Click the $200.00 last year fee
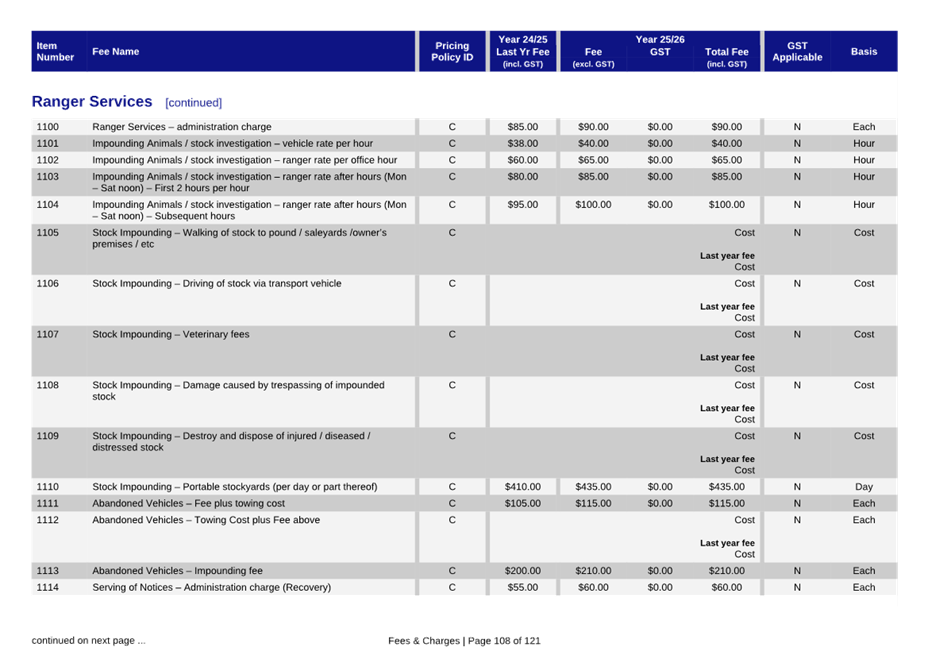Screen dimensions: 928x656 (523, 571)
